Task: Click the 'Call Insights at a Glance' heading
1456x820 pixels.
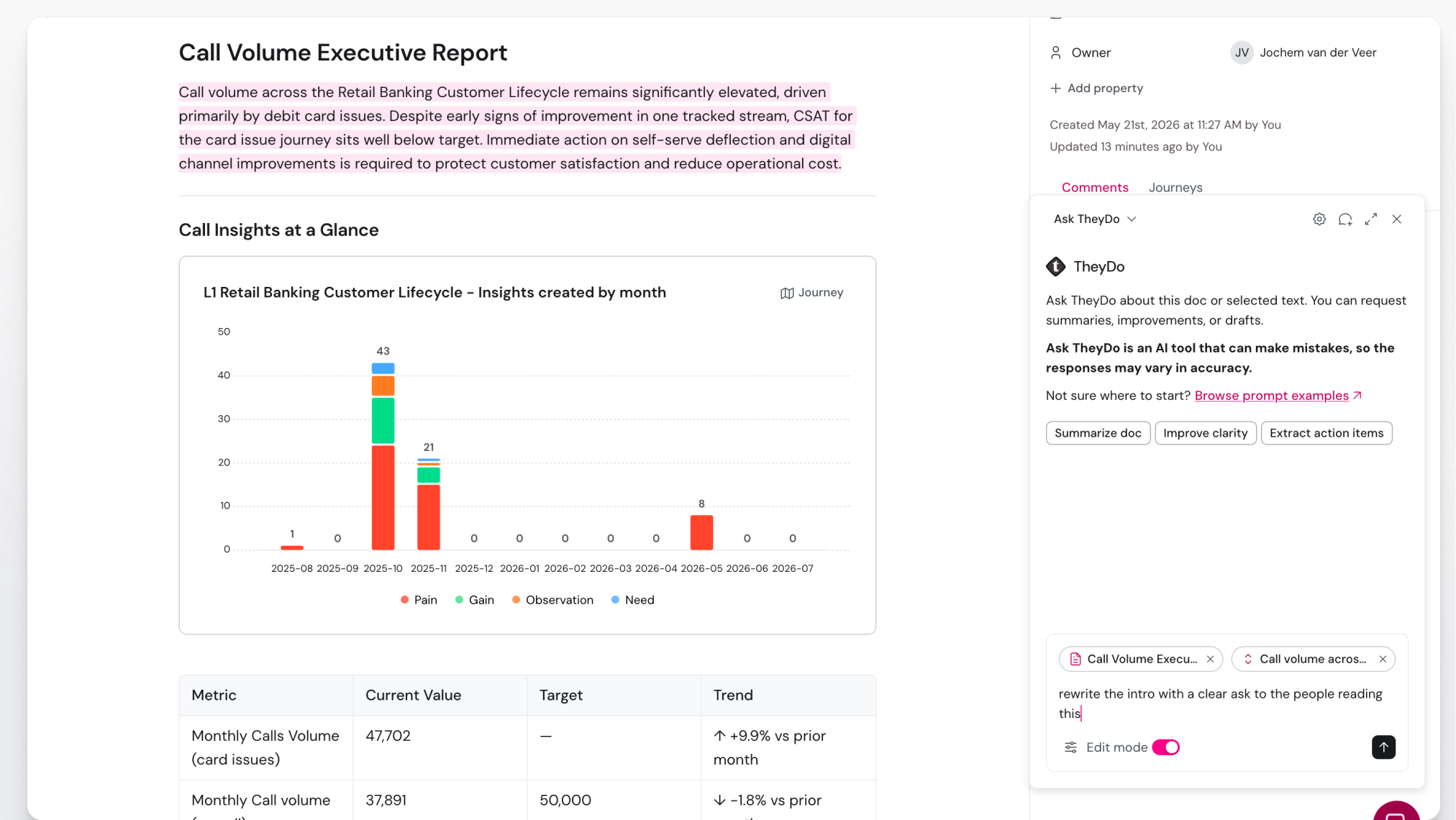Action: point(278,230)
